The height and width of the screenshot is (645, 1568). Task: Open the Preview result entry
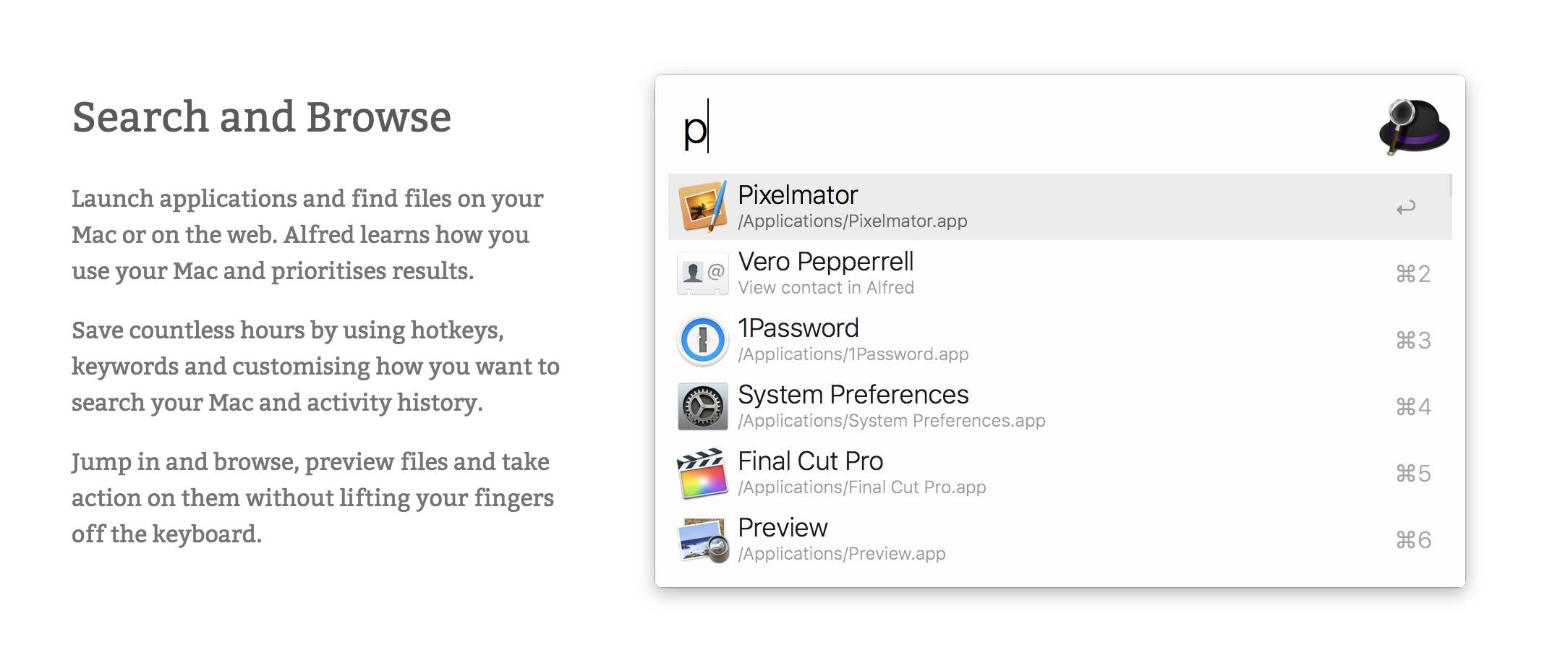(x=783, y=528)
